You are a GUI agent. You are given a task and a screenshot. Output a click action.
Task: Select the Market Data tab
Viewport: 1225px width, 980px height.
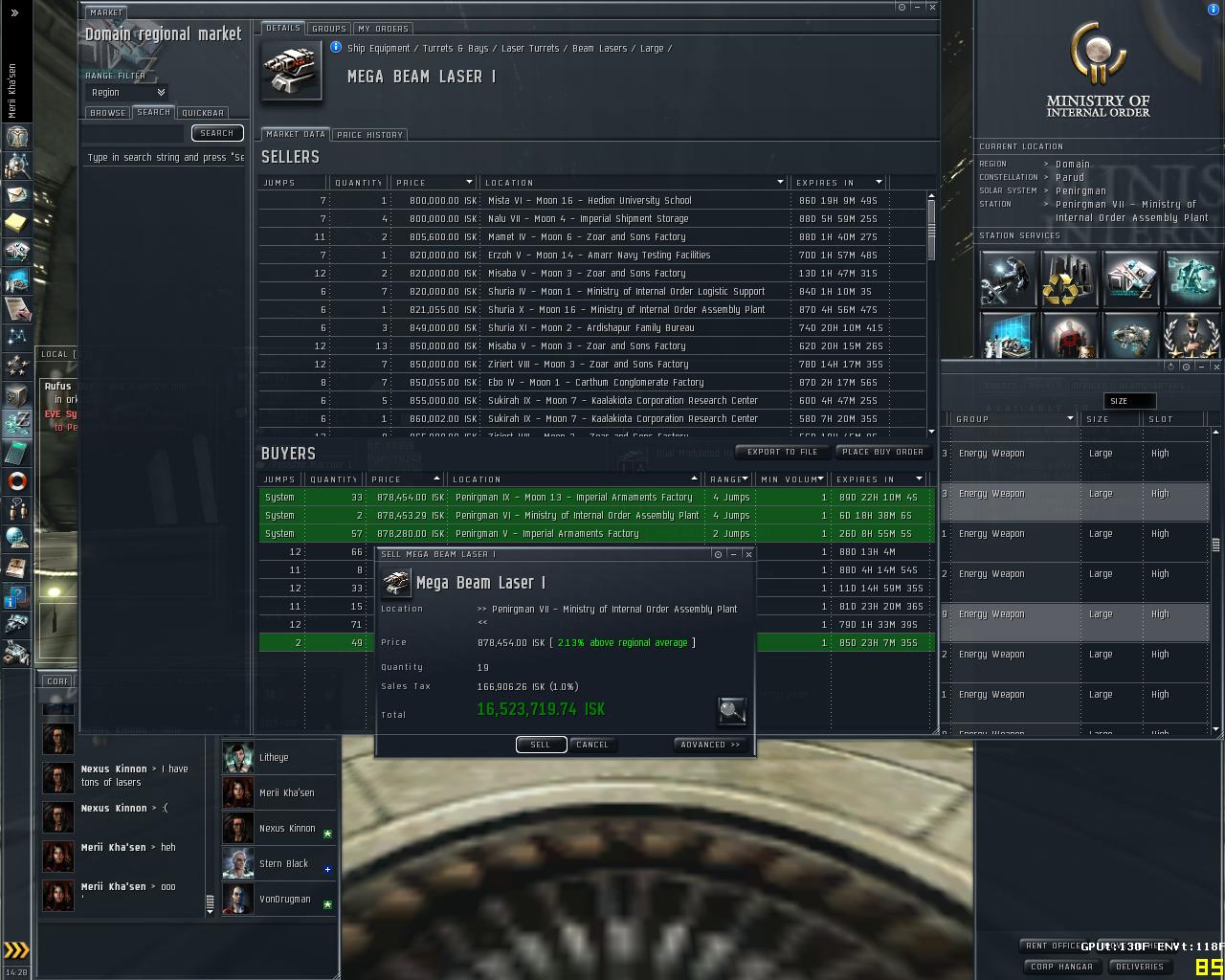tap(295, 134)
